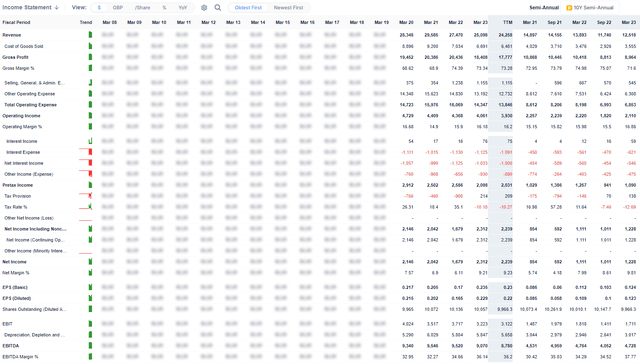This screenshot has height=364, width=640.
Task: Click the Selling, General & Admin trend sparkline
Action: (90, 82)
